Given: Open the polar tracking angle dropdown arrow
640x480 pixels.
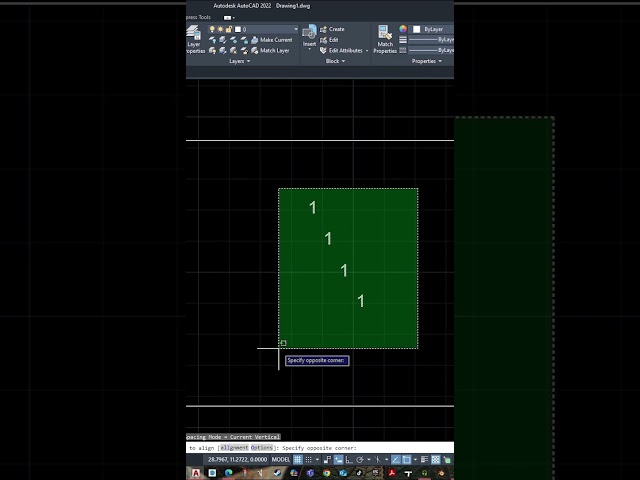Looking at the screenshot, I should [369, 460].
